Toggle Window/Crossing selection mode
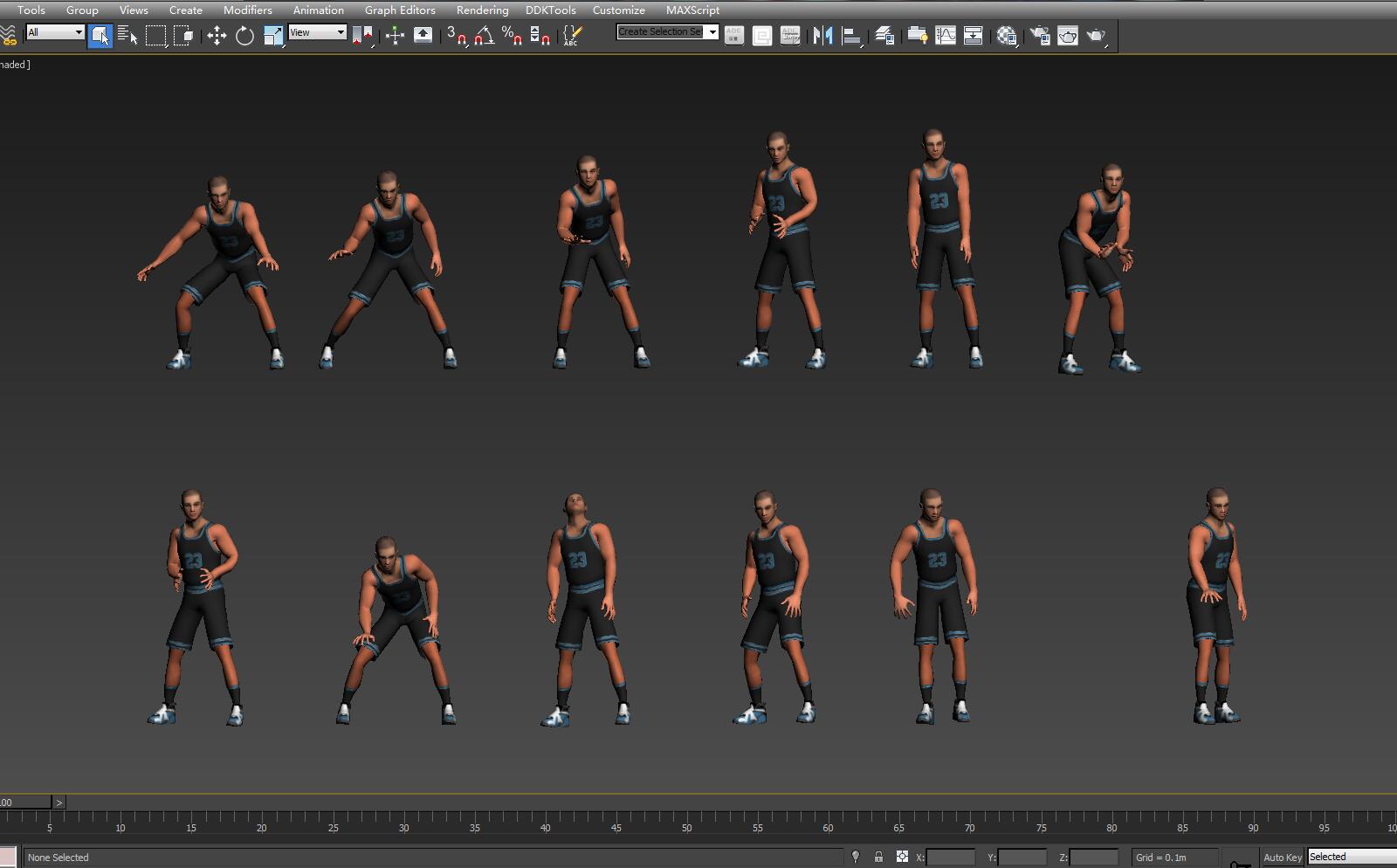 point(183,36)
